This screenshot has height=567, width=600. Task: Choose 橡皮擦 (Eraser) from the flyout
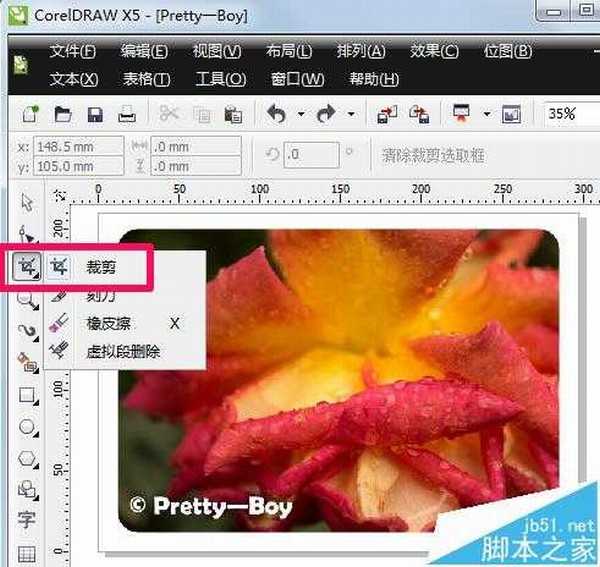108,323
